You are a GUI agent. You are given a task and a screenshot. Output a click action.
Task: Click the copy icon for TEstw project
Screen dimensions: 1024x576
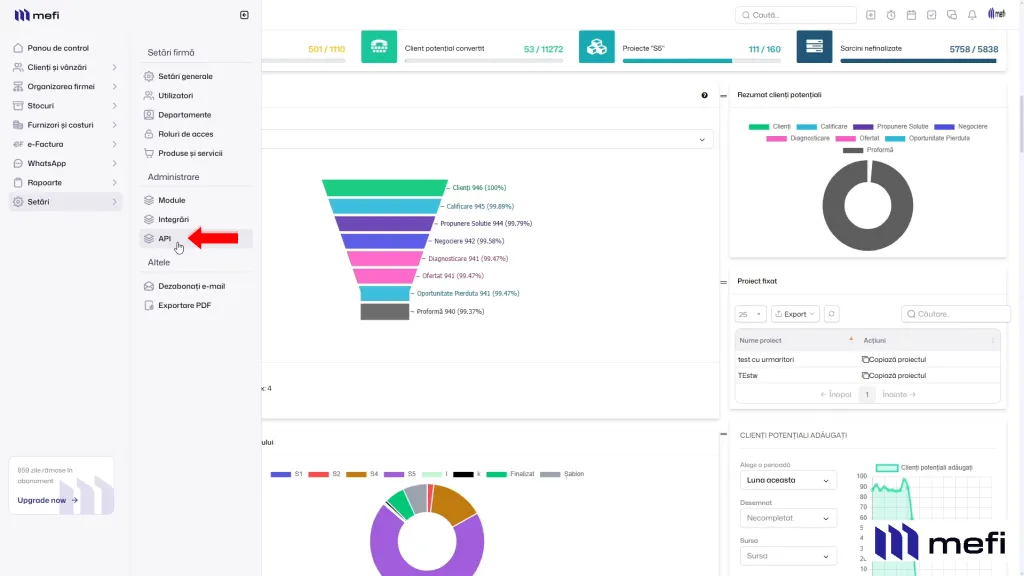point(865,376)
